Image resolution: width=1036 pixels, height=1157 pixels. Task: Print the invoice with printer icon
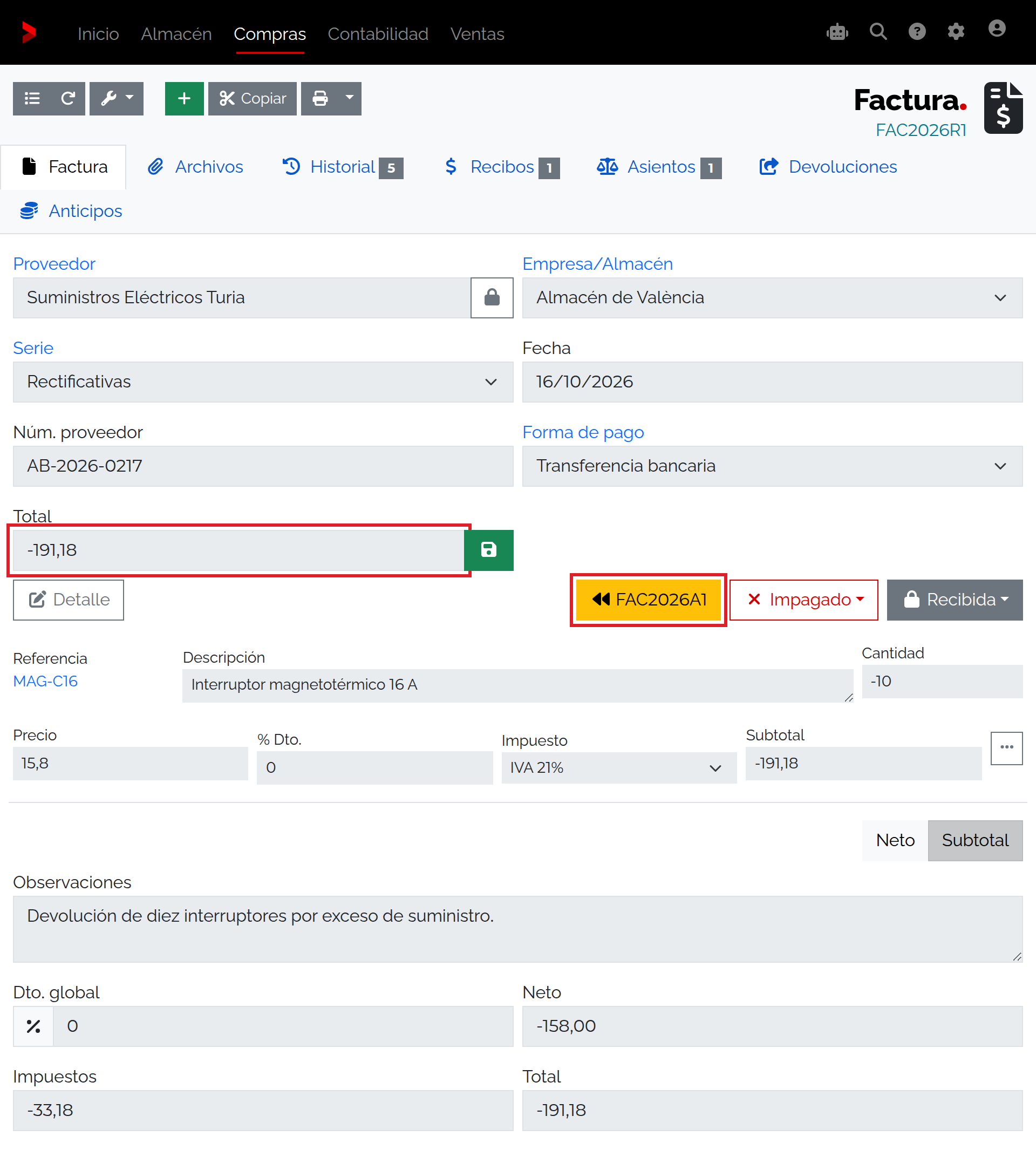[320, 99]
